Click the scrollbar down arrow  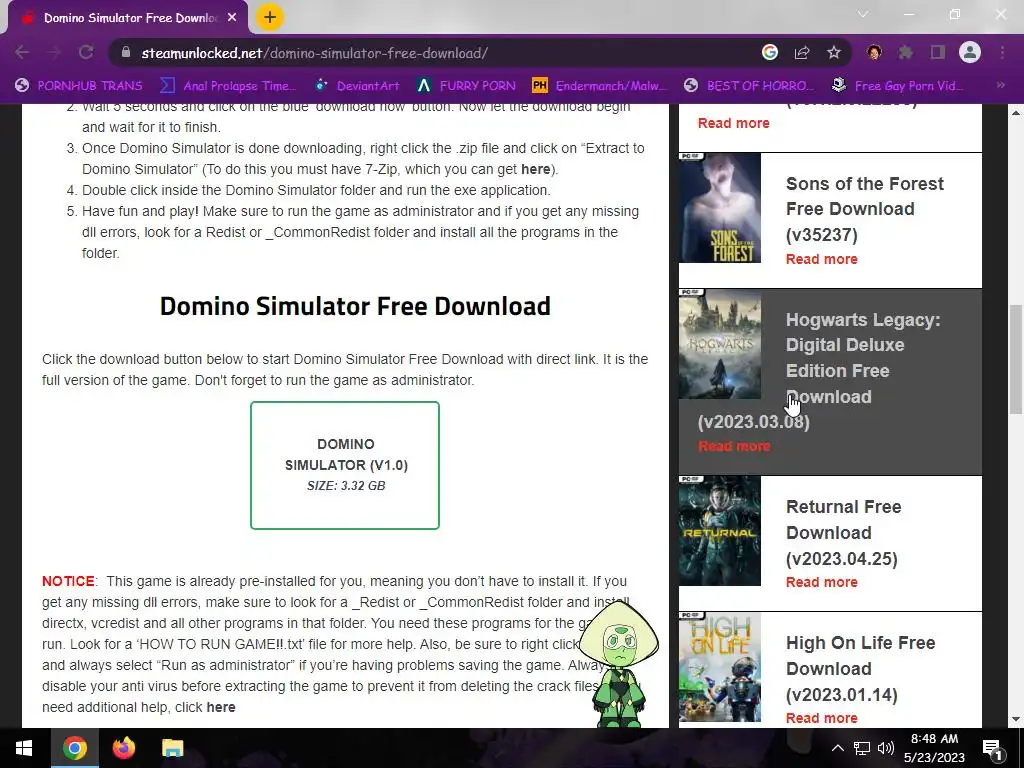point(1016,719)
